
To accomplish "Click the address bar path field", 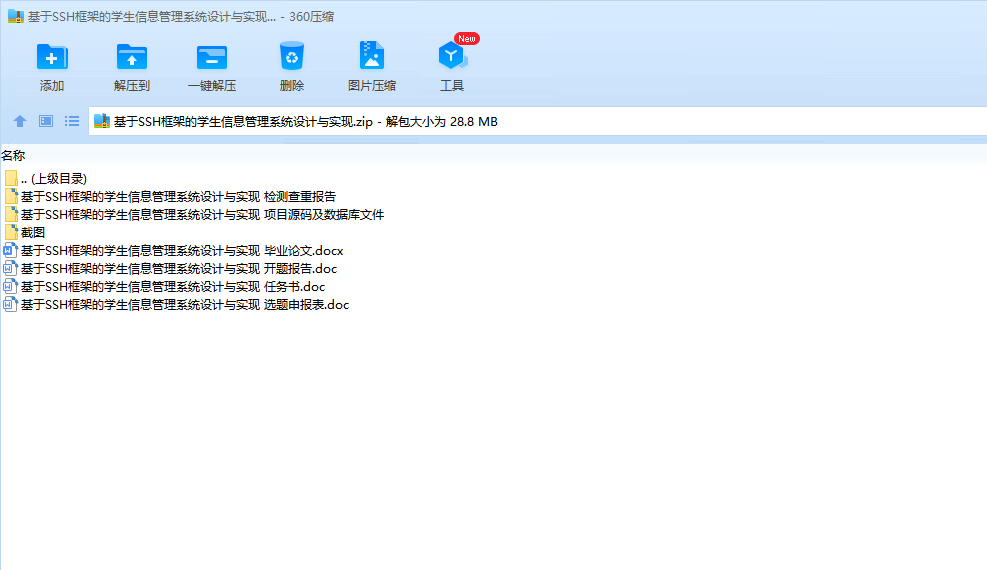I will pos(538,121).
